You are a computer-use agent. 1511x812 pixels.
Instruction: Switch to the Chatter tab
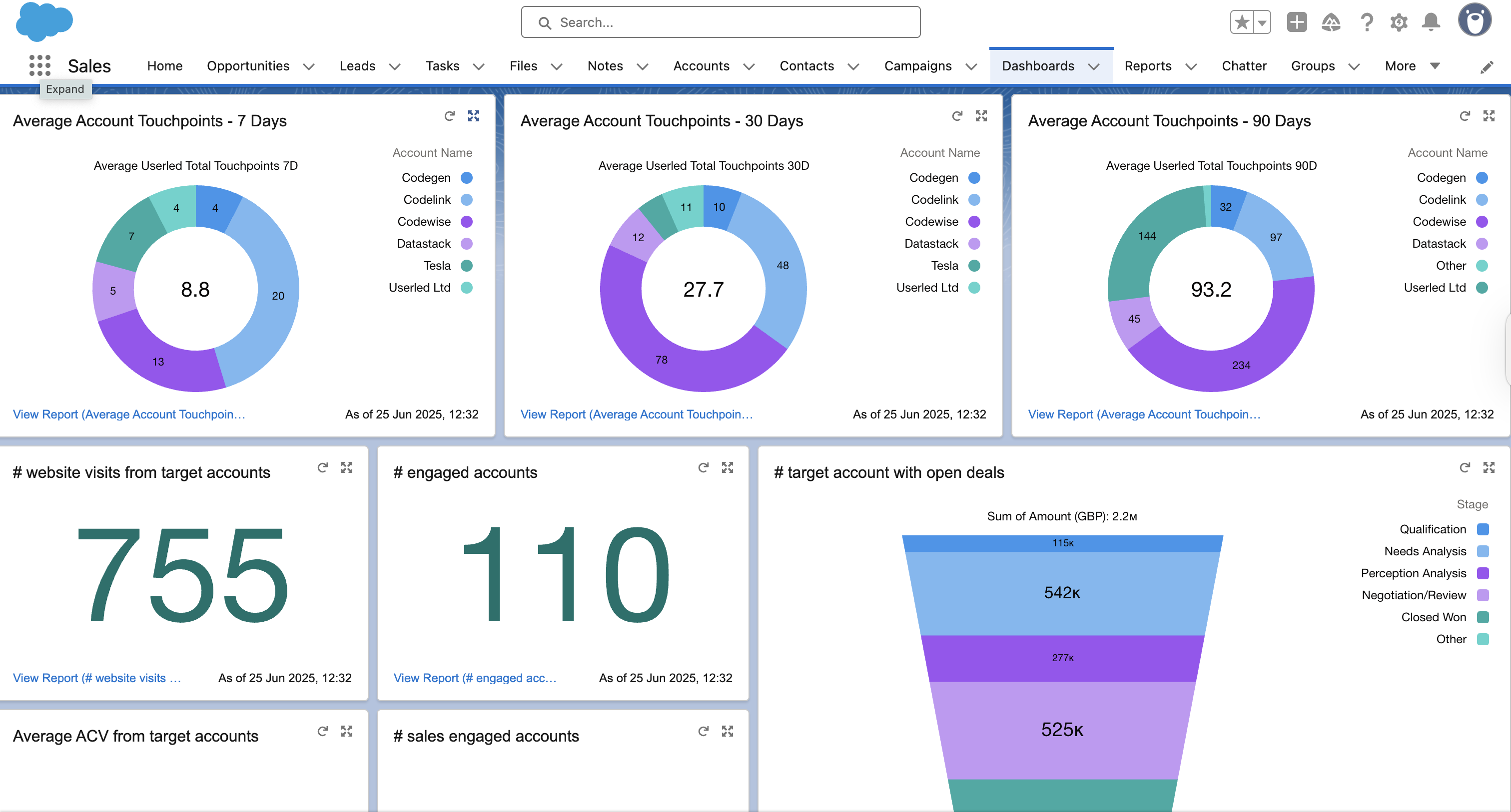(x=1244, y=65)
